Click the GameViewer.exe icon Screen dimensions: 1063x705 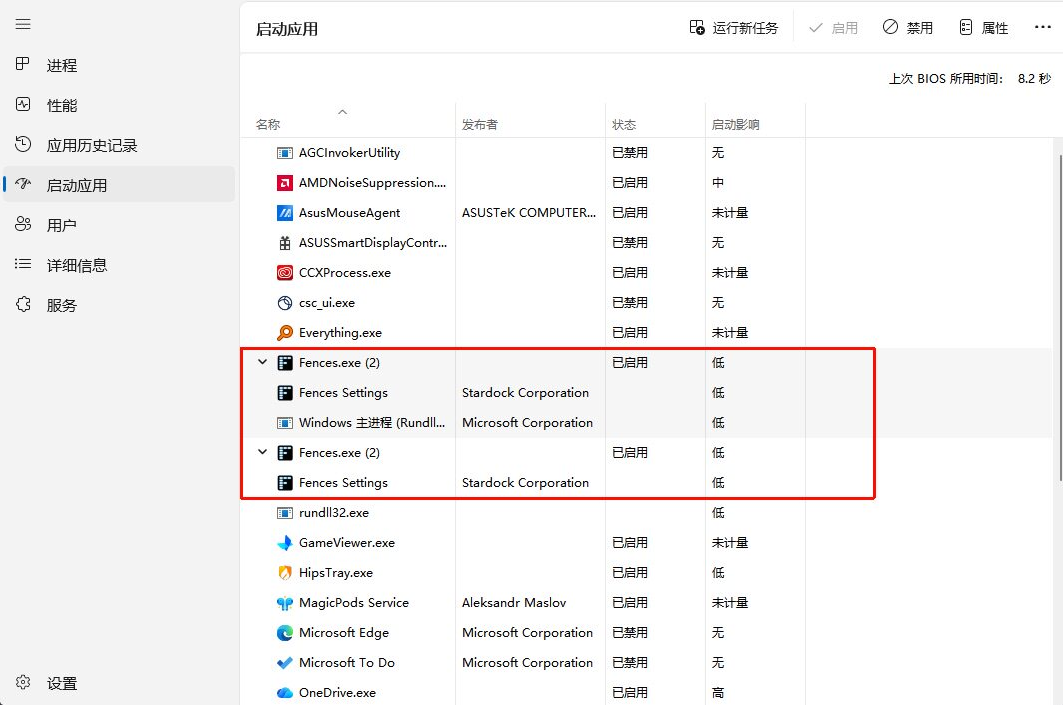coord(284,543)
